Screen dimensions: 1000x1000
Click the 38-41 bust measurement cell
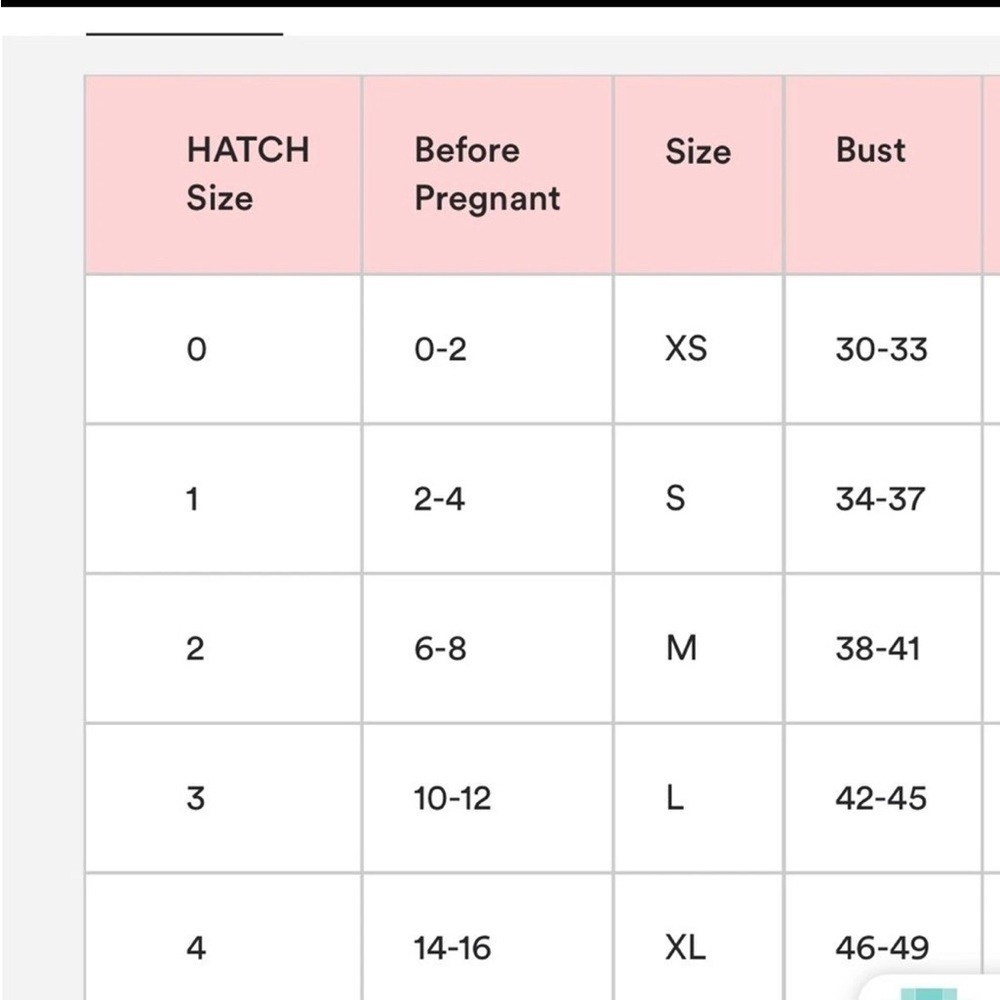point(883,649)
